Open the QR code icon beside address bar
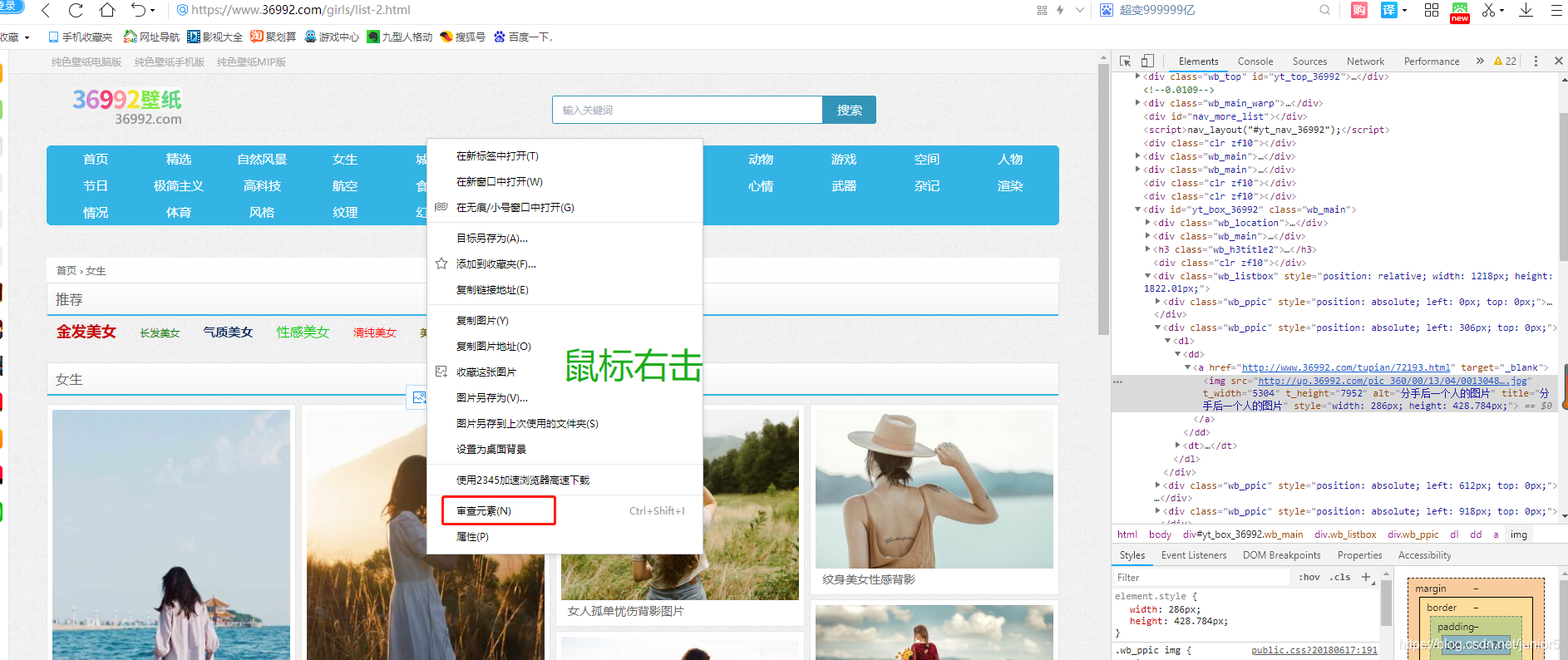Screen dimensions: 1568x660 tap(1042, 10)
